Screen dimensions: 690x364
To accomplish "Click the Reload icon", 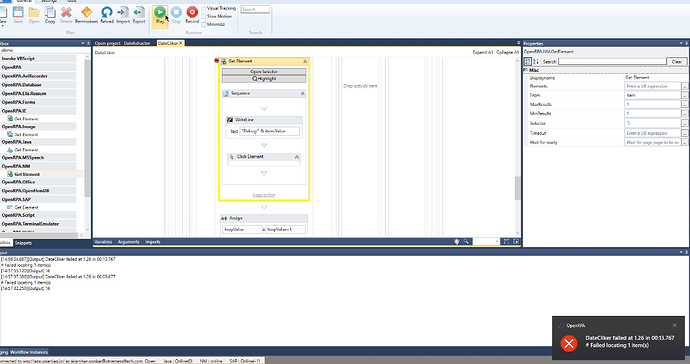I will (106, 13).
